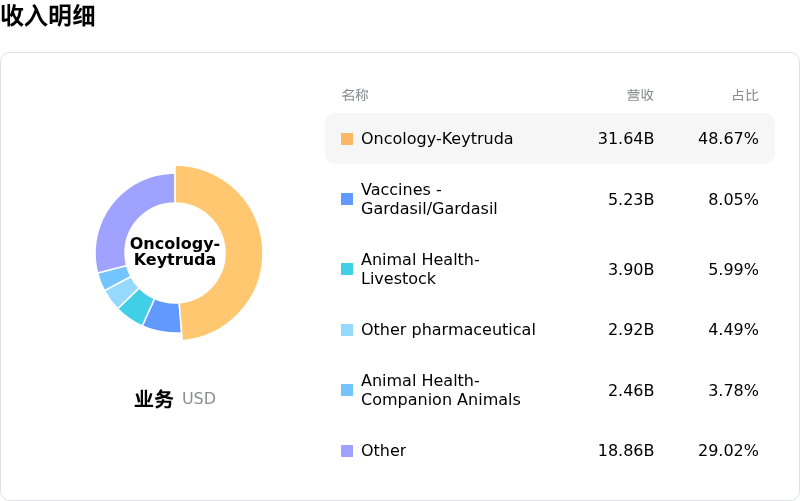
Task: Click the 营收 column header
Action: click(x=640, y=96)
